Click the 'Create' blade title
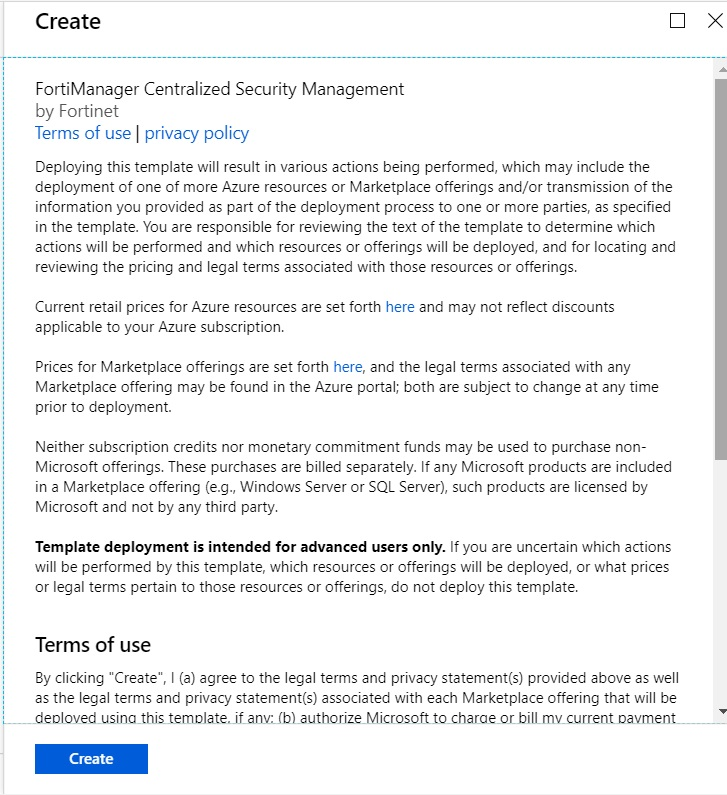727x795 pixels. (68, 21)
